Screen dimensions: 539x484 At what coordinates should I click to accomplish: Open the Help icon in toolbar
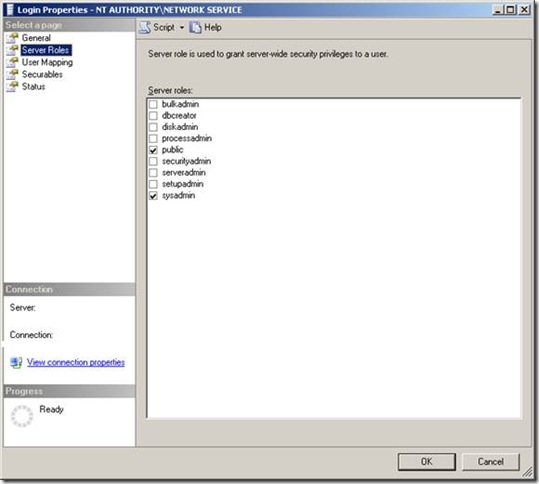click(x=195, y=28)
